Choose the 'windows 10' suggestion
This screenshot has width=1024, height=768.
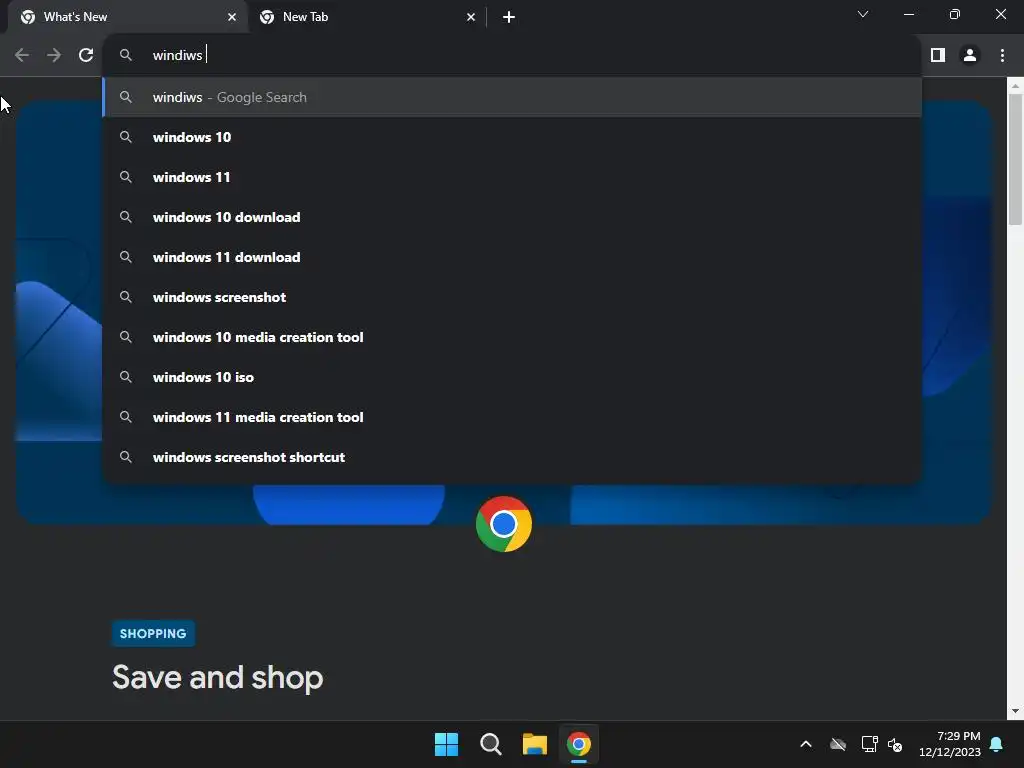tap(512, 137)
